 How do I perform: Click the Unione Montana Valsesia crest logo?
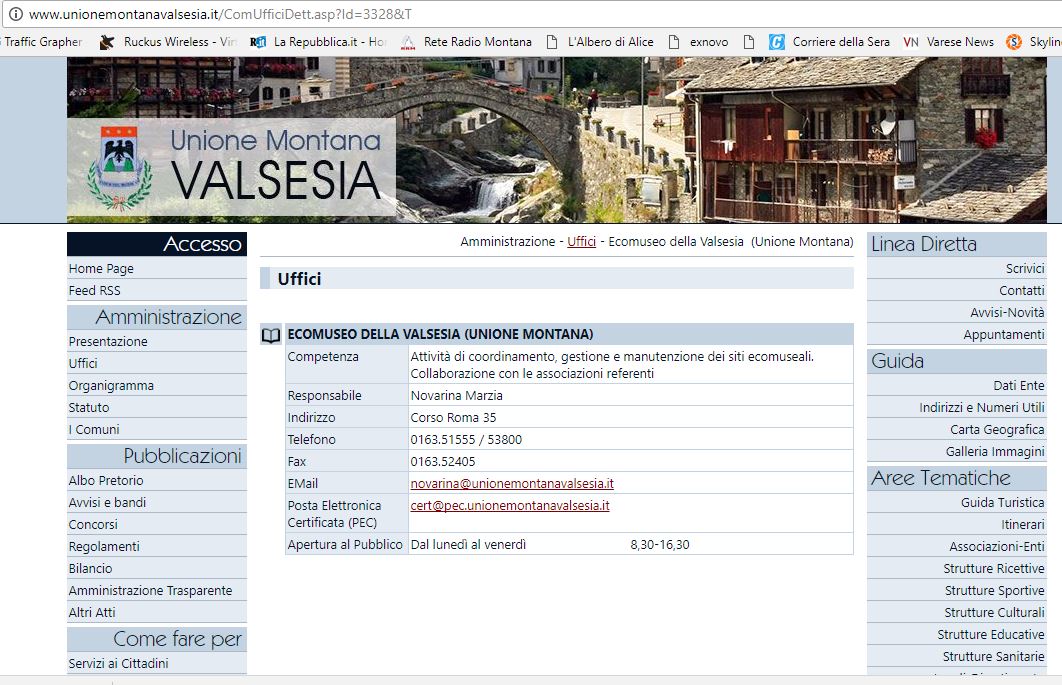click(x=120, y=167)
